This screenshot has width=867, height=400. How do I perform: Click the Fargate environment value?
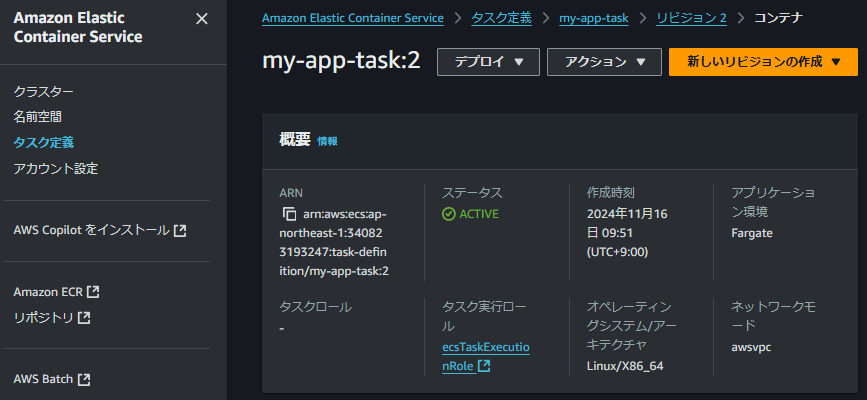(x=752, y=233)
